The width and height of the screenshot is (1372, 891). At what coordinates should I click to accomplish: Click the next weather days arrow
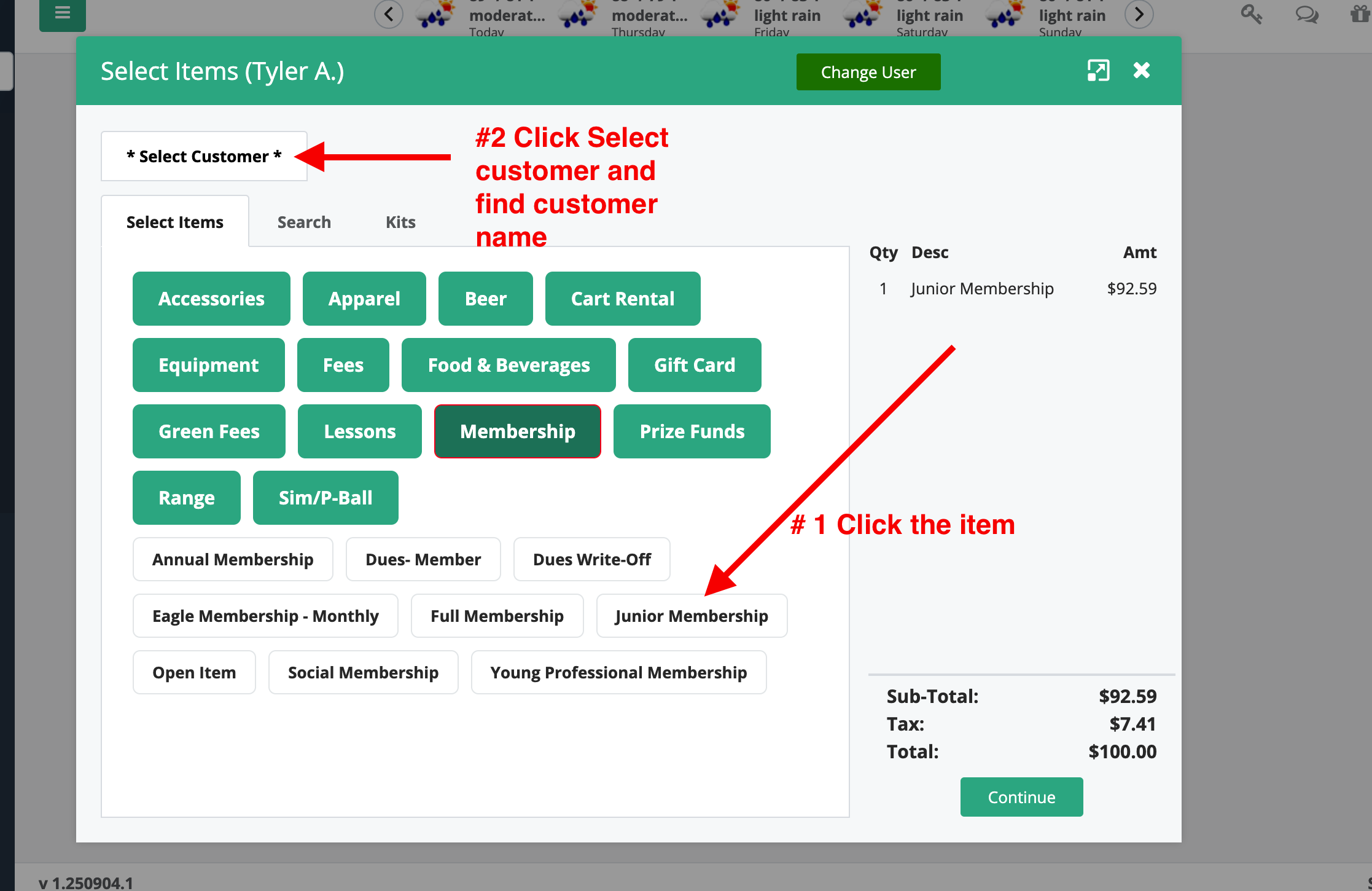pos(1139,14)
